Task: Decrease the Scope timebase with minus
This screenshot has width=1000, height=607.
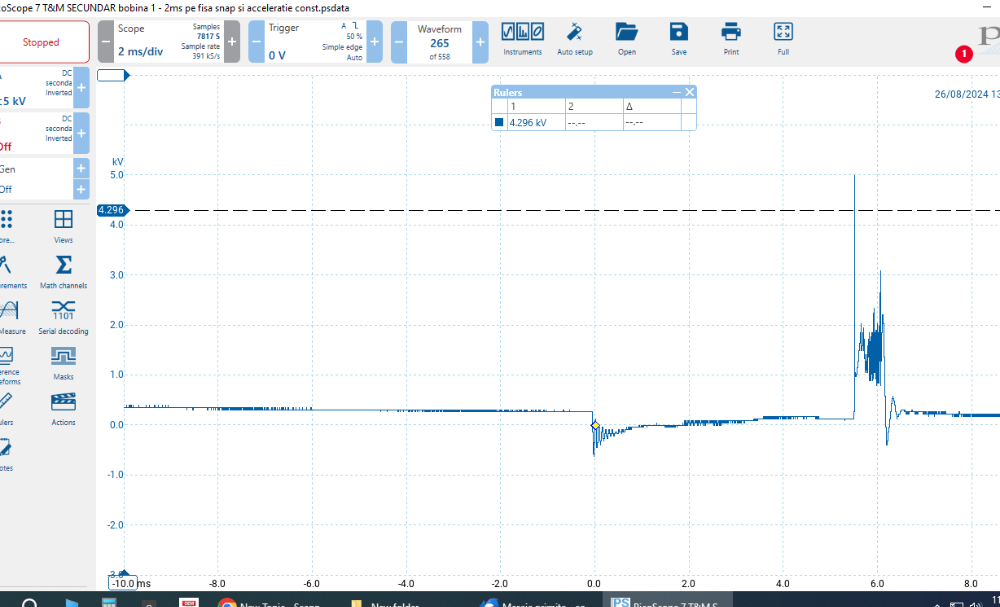Action: coord(106,42)
